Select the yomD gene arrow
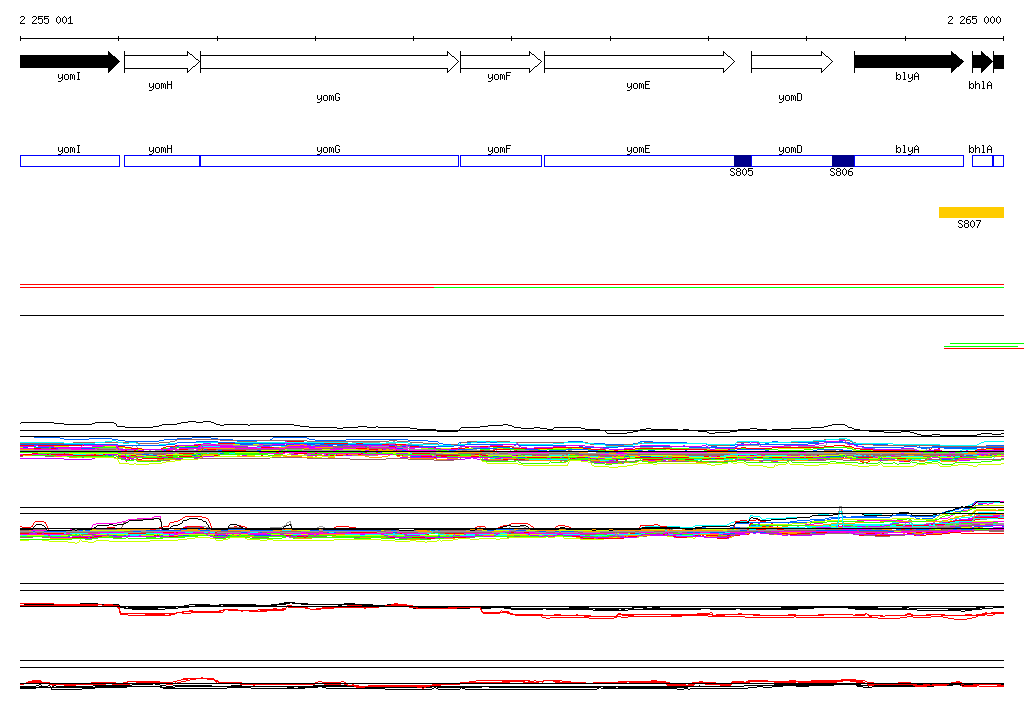Image resolution: width=1024 pixels, height=714 pixels. pyautogui.click(x=792, y=62)
